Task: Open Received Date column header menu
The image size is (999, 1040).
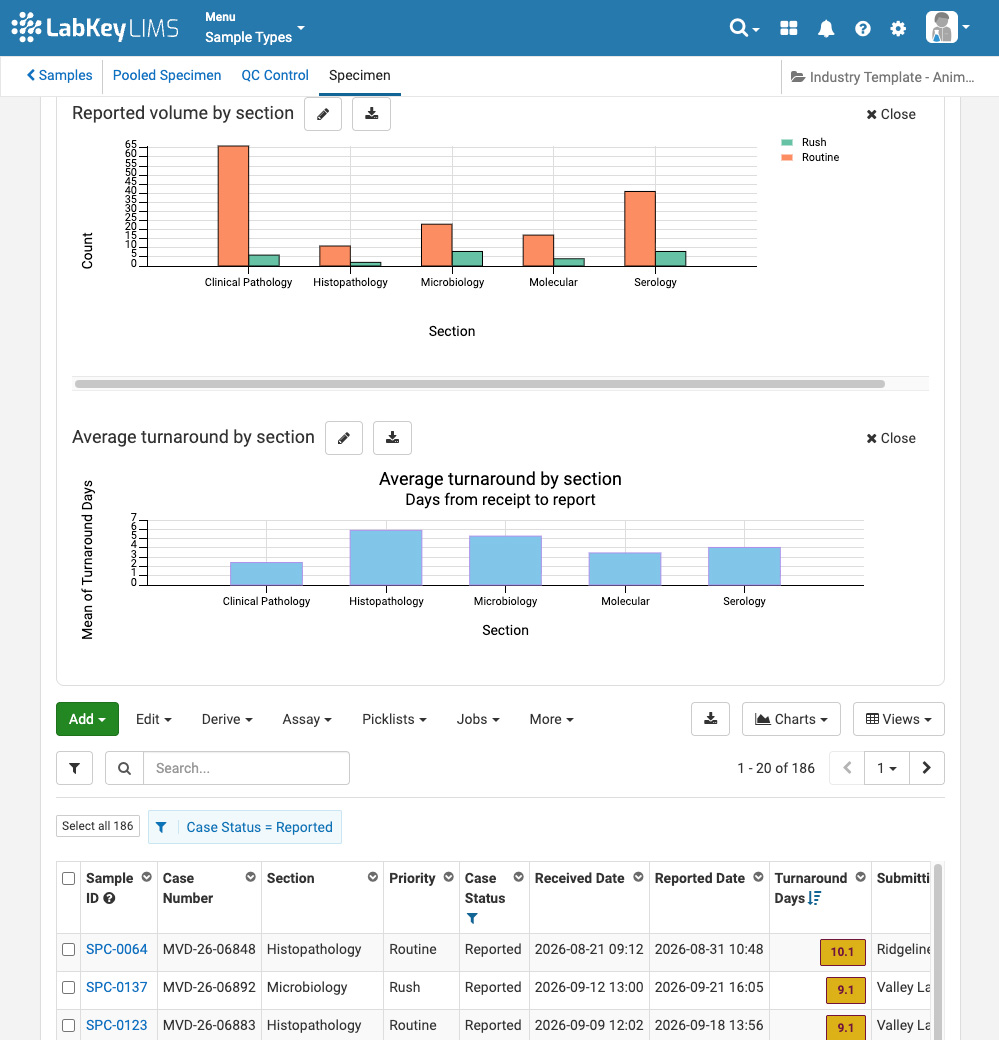Action: pos(638,877)
